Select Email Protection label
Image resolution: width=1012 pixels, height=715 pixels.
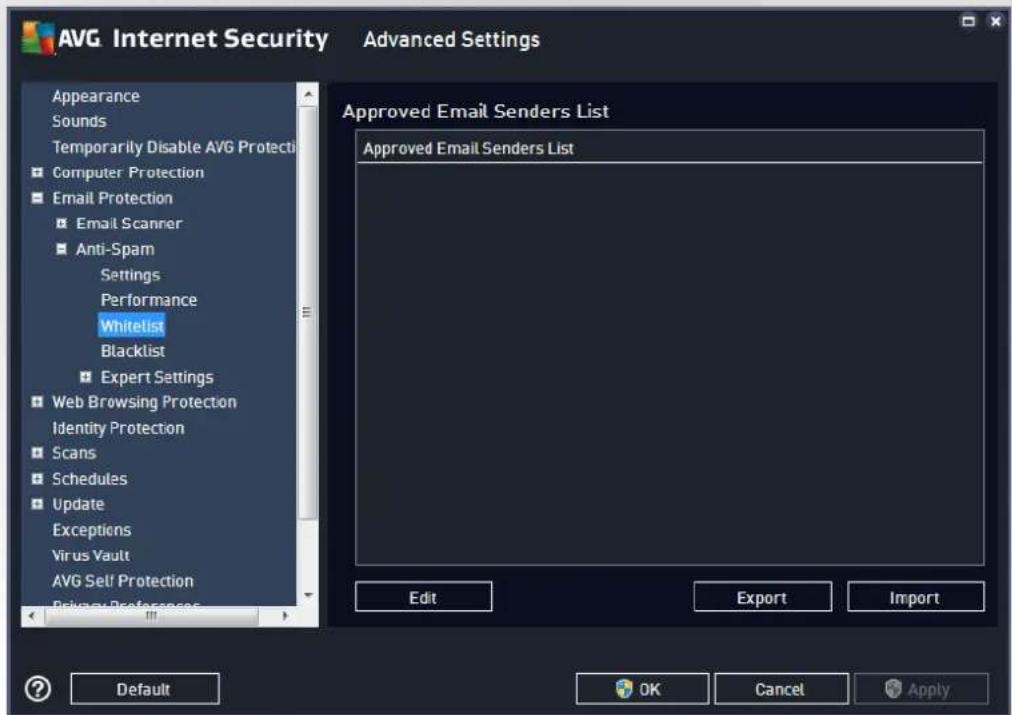pos(112,198)
